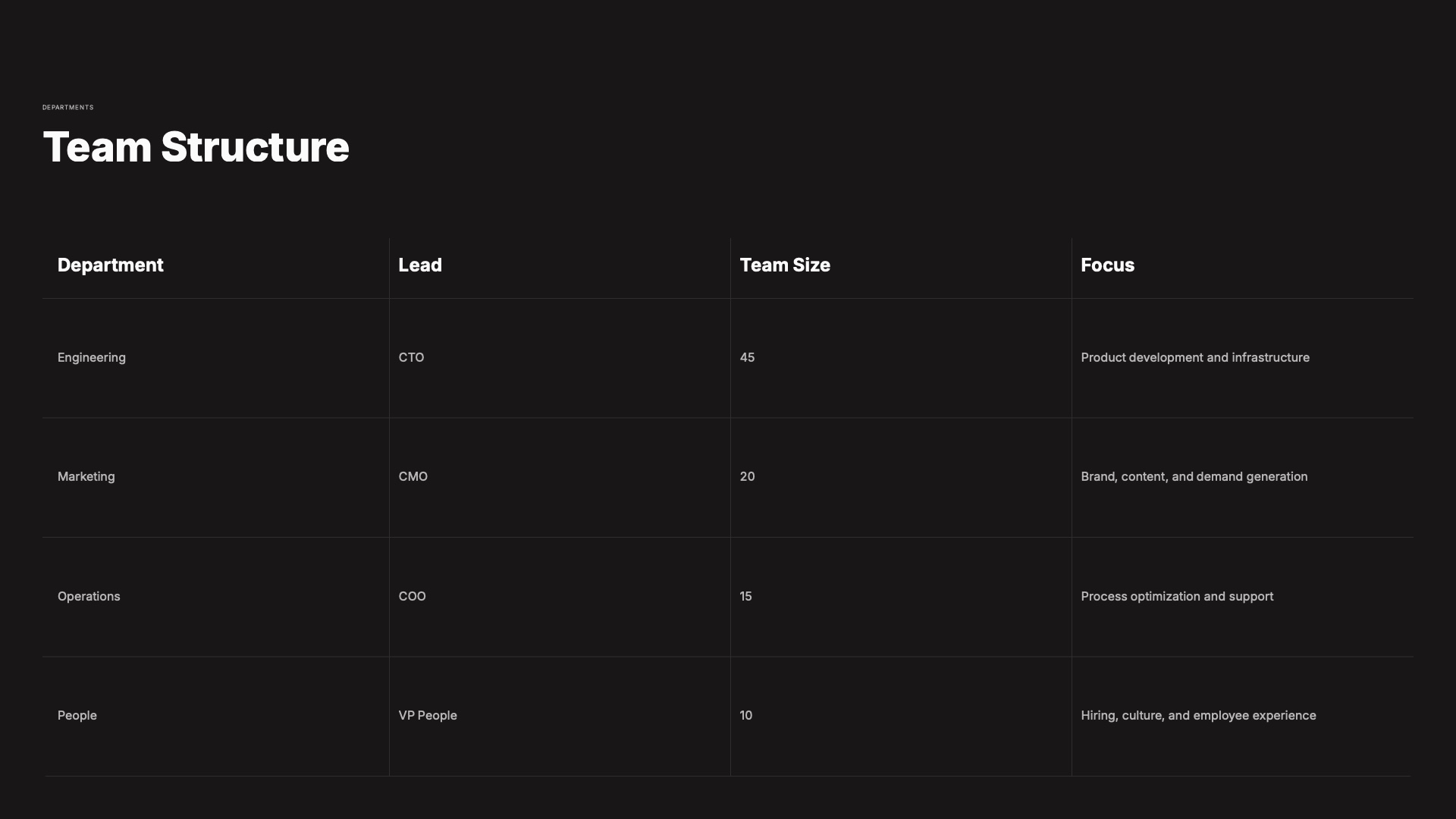The image size is (1456, 819).
Task: Select the Lead column header
Action: coord(420,265)
